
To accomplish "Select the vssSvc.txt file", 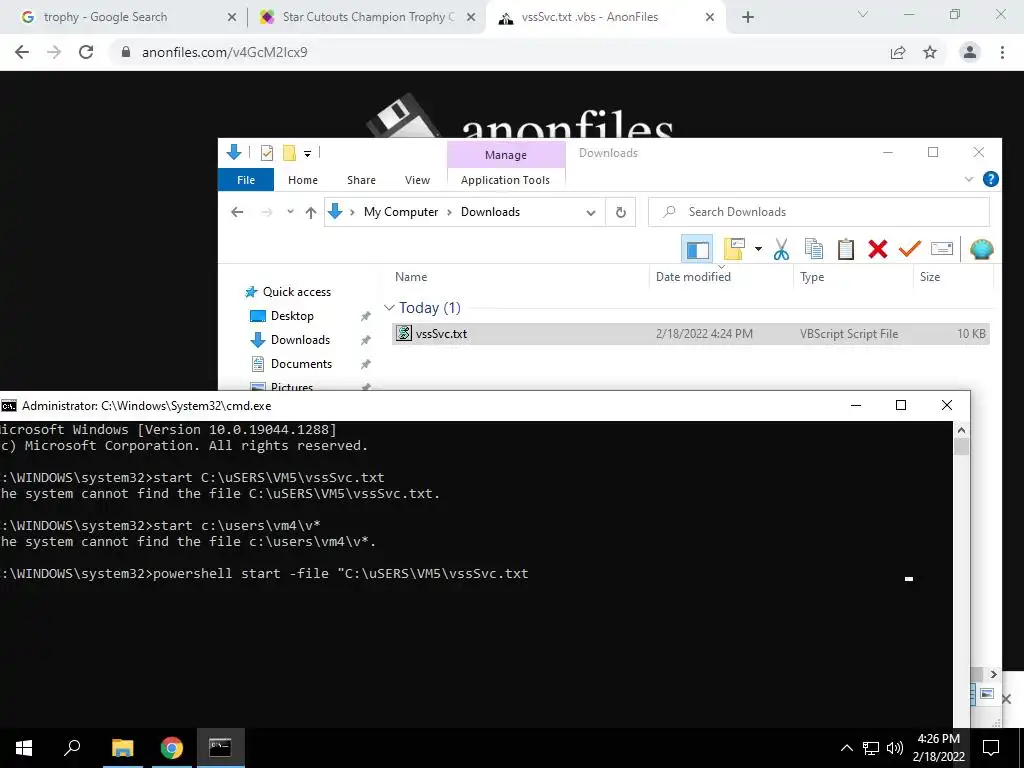I will 690,334.
